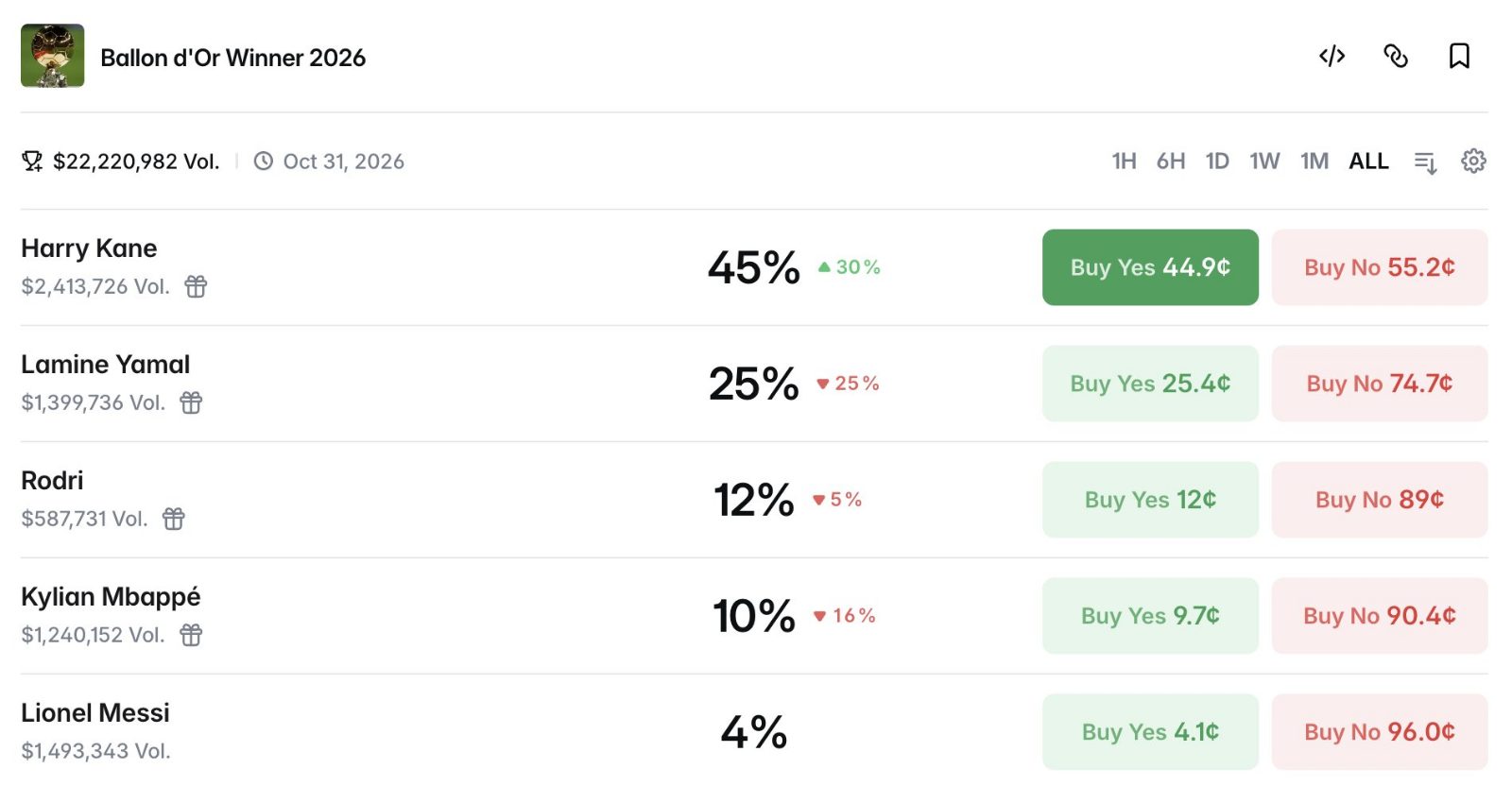Open the embed code icon
This screenshot has width=1512, height=786.
(1332, 57)
